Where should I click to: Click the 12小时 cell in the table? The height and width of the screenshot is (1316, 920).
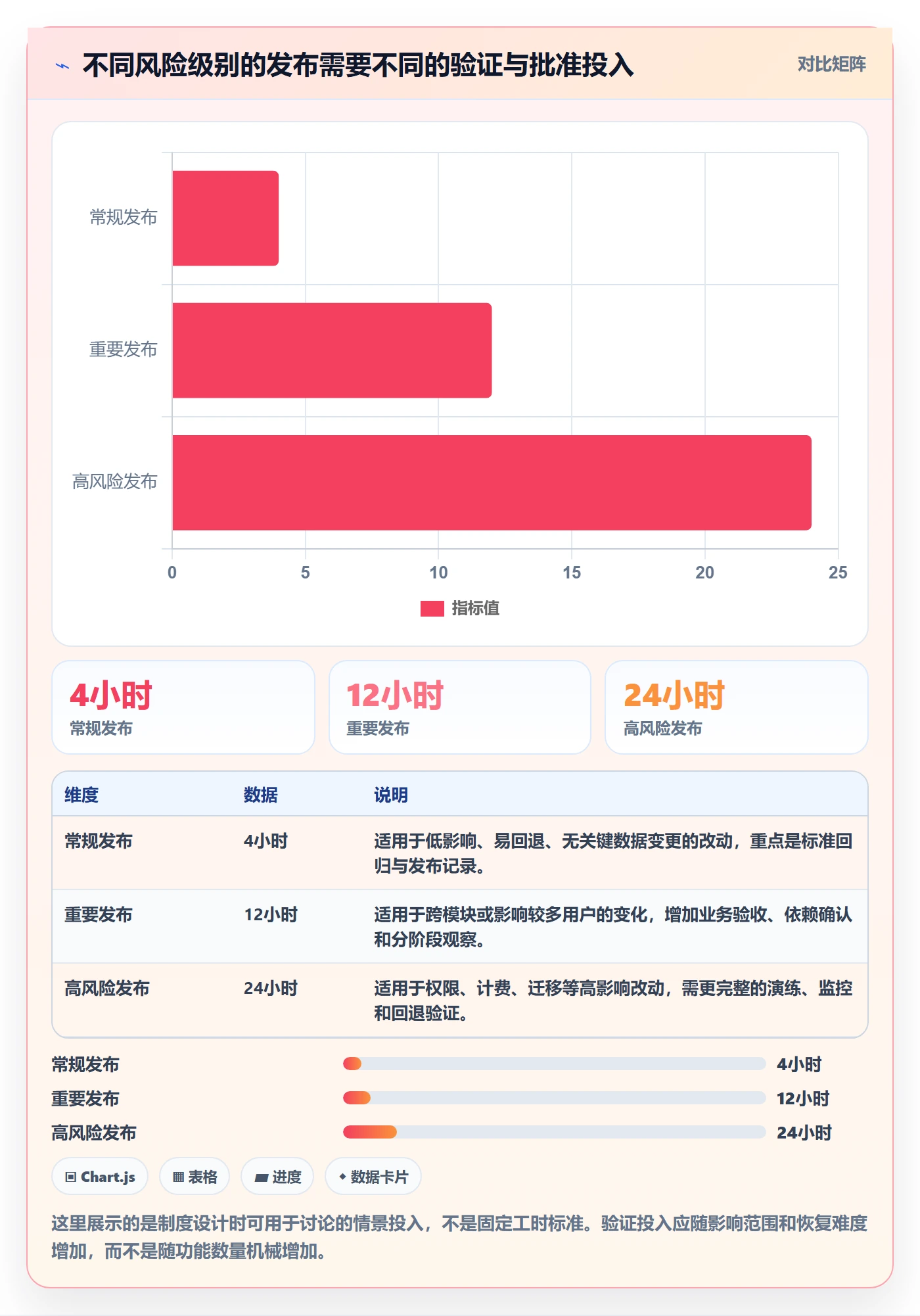pyautogui.click(x=271, y=914)
